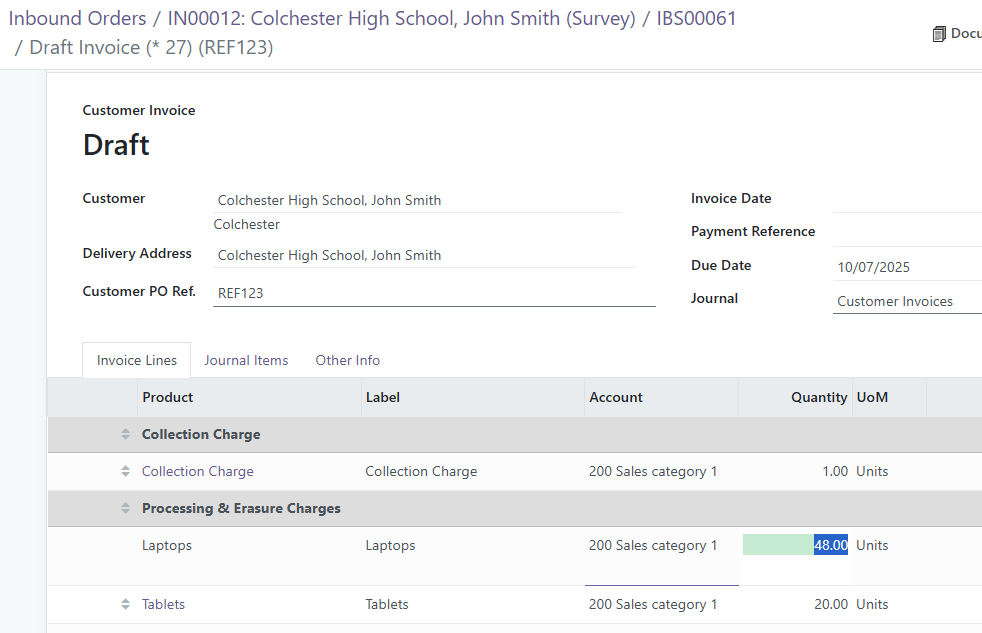
Task: Open IN00012 Colchester High School breadcrumb
Action: pyautogui.click(x=401, y=19)
